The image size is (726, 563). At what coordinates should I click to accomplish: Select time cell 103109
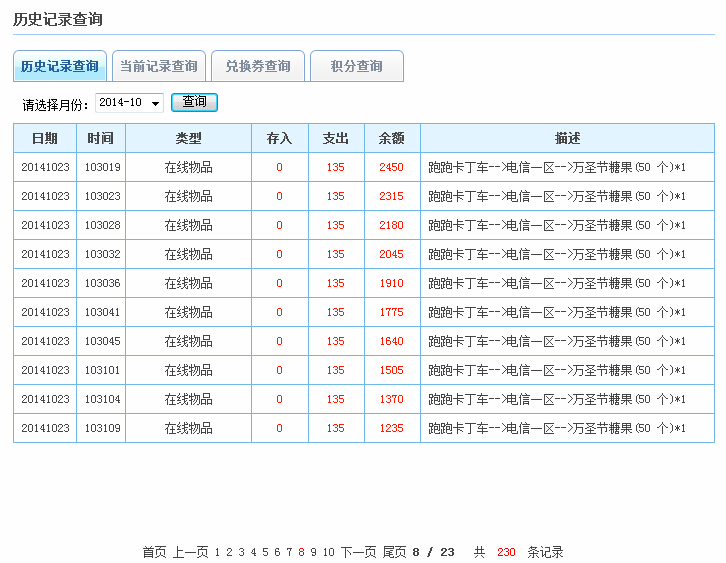click(x=102, y=428)
